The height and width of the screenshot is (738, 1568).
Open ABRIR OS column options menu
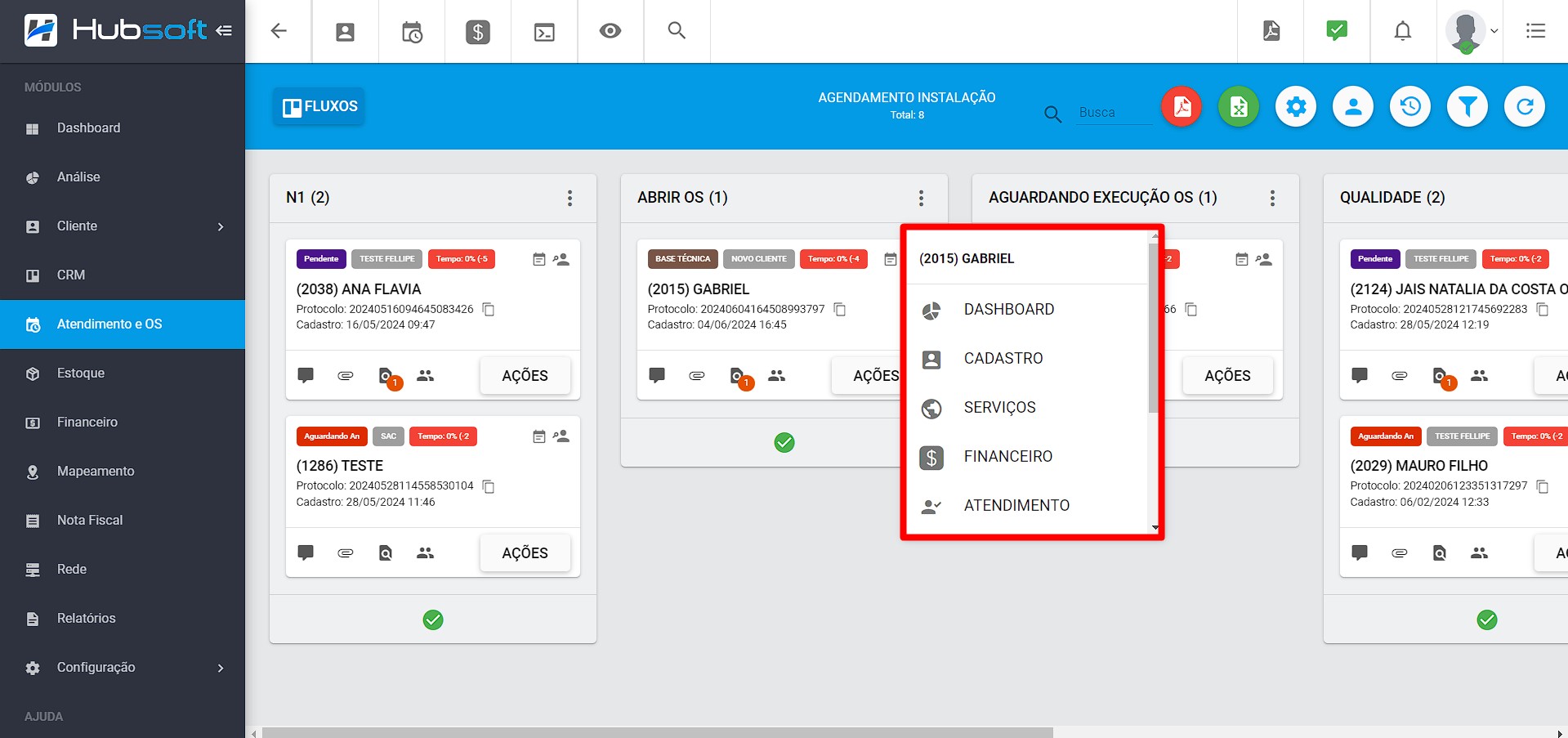(x=921, y=198)
